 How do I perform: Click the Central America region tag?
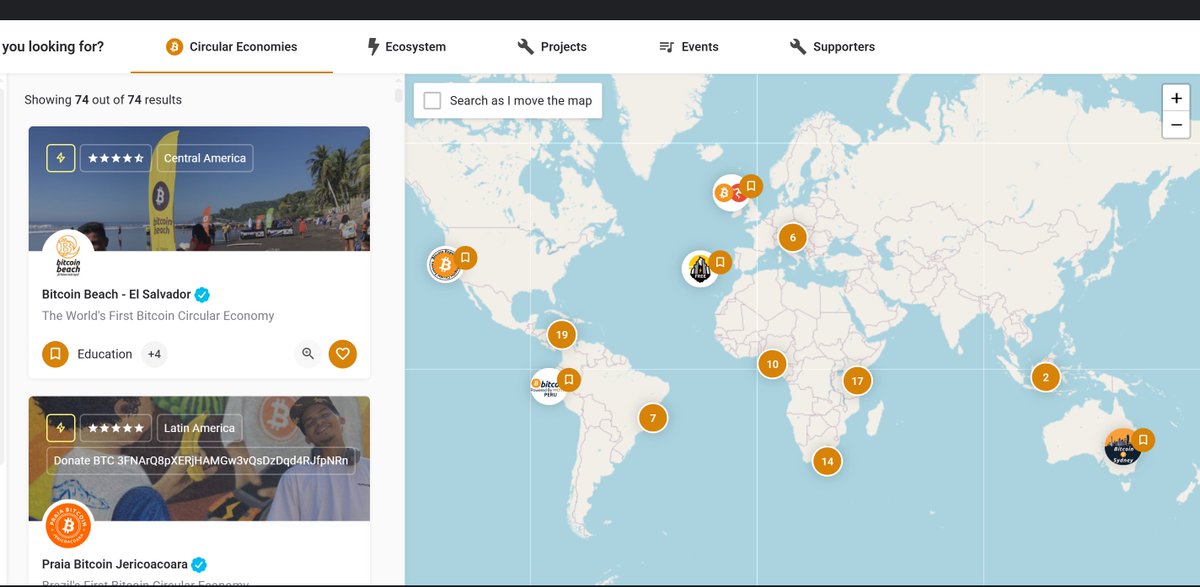(x=205, y=158)
